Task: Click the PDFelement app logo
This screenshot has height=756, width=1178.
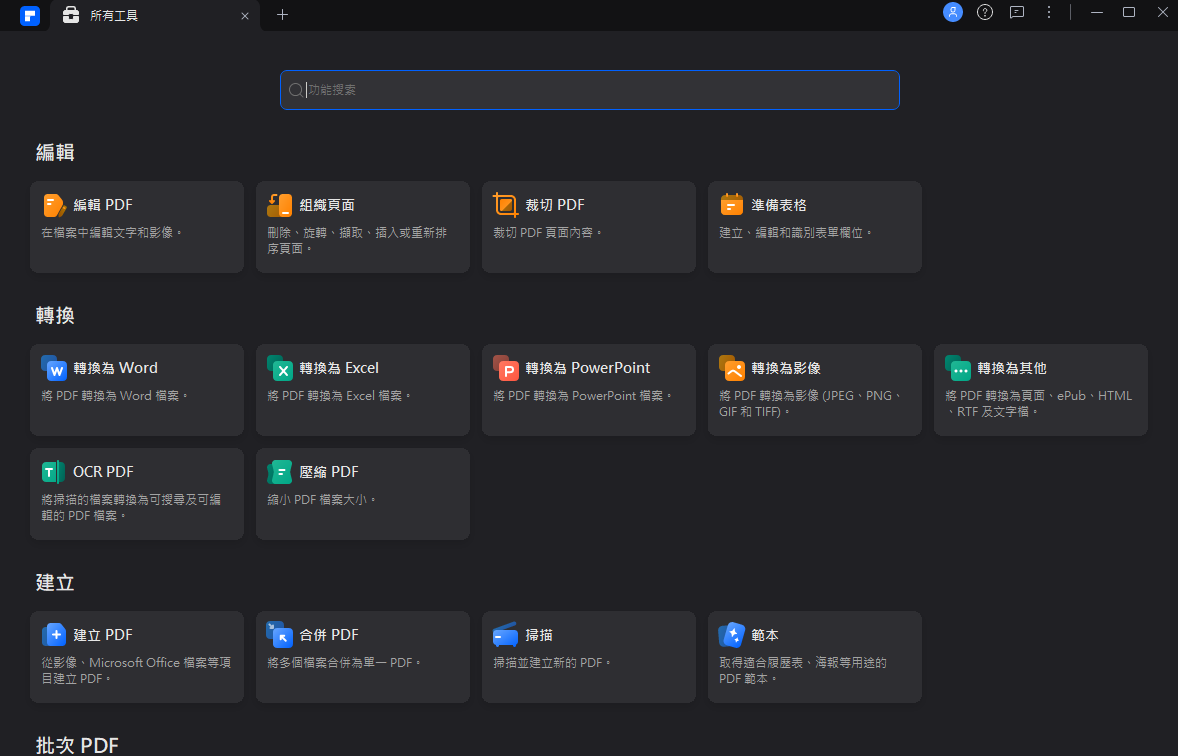Action: (30, 15)
